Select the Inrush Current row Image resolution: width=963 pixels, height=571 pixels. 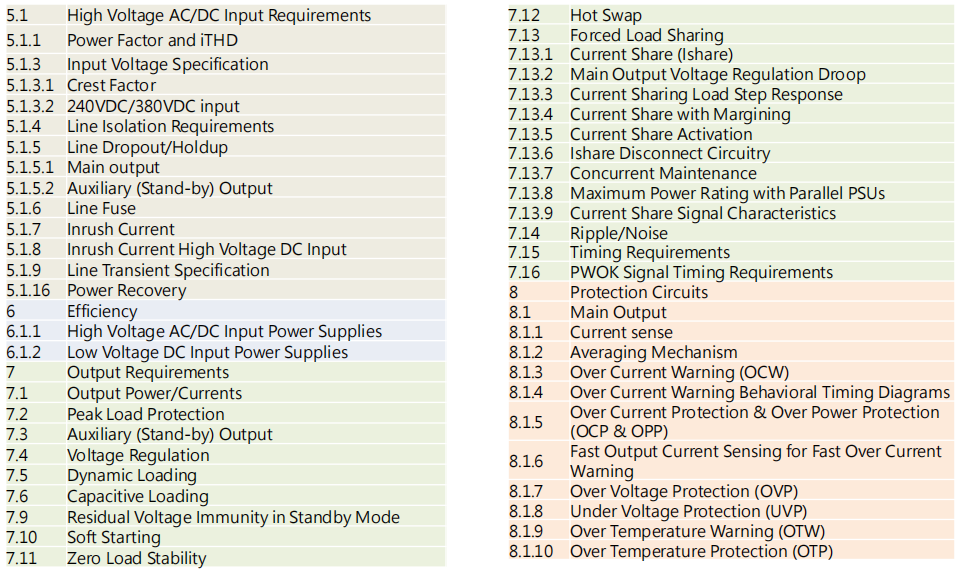tap(225, 229)
